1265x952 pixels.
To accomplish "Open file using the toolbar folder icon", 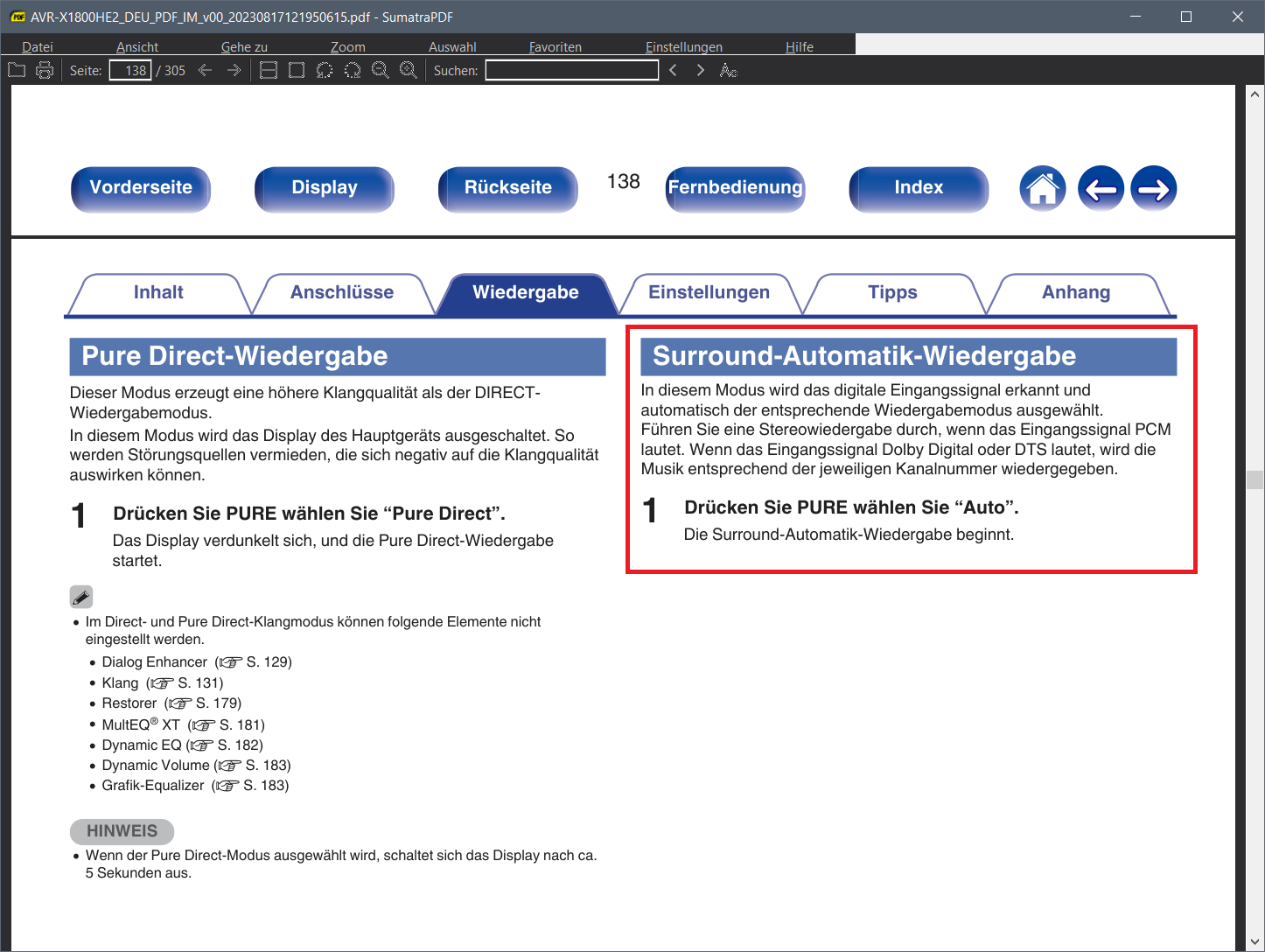I will [17, 70].
